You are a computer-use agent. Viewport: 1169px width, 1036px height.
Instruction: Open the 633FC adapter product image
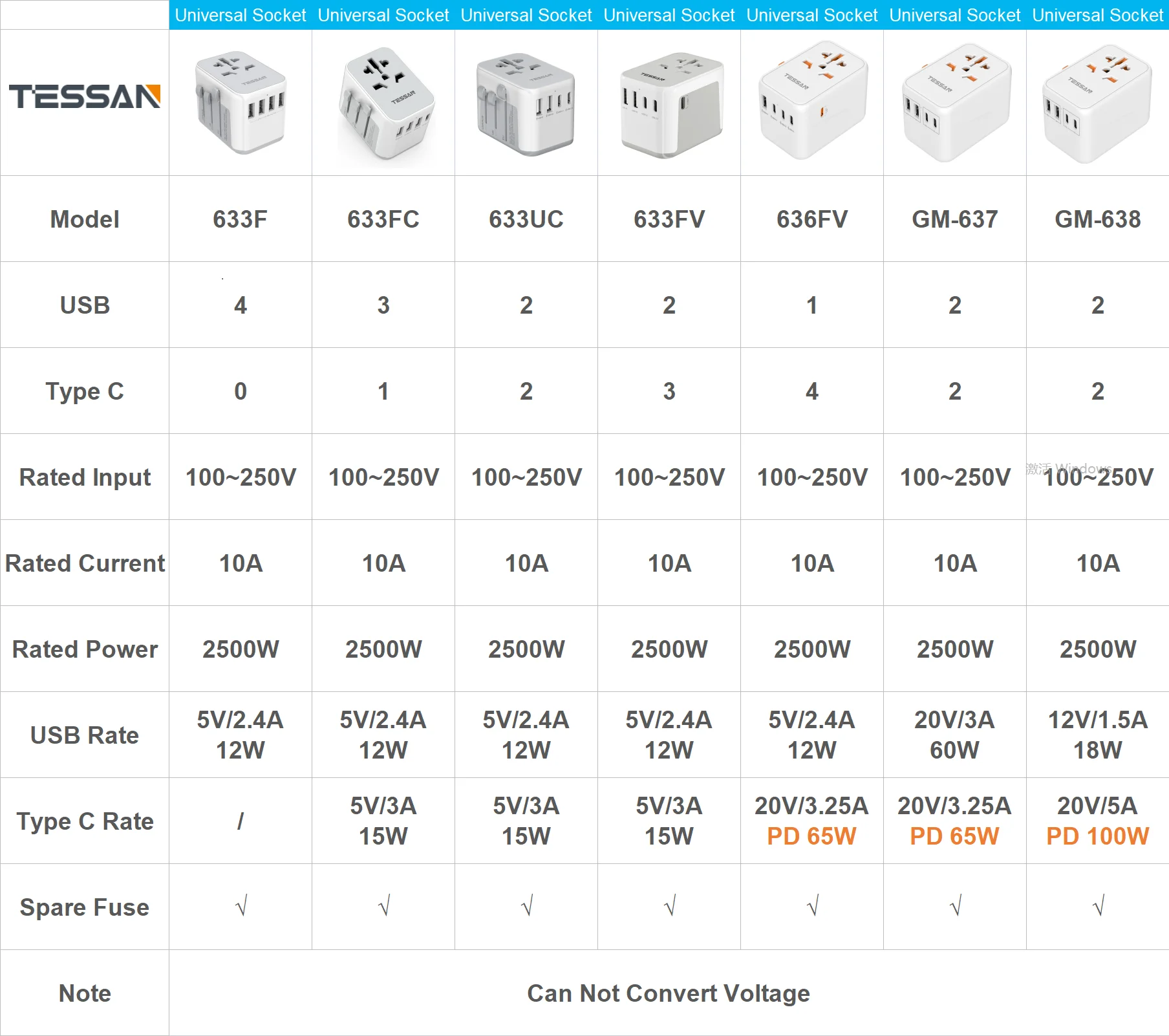pos(385,103)
